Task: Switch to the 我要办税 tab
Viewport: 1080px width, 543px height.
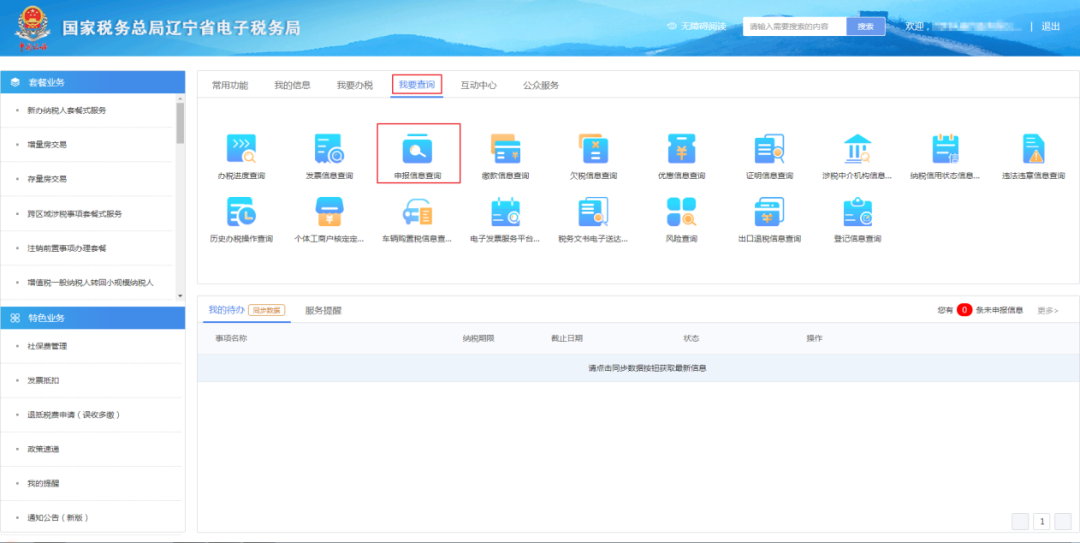Action: 354,86
